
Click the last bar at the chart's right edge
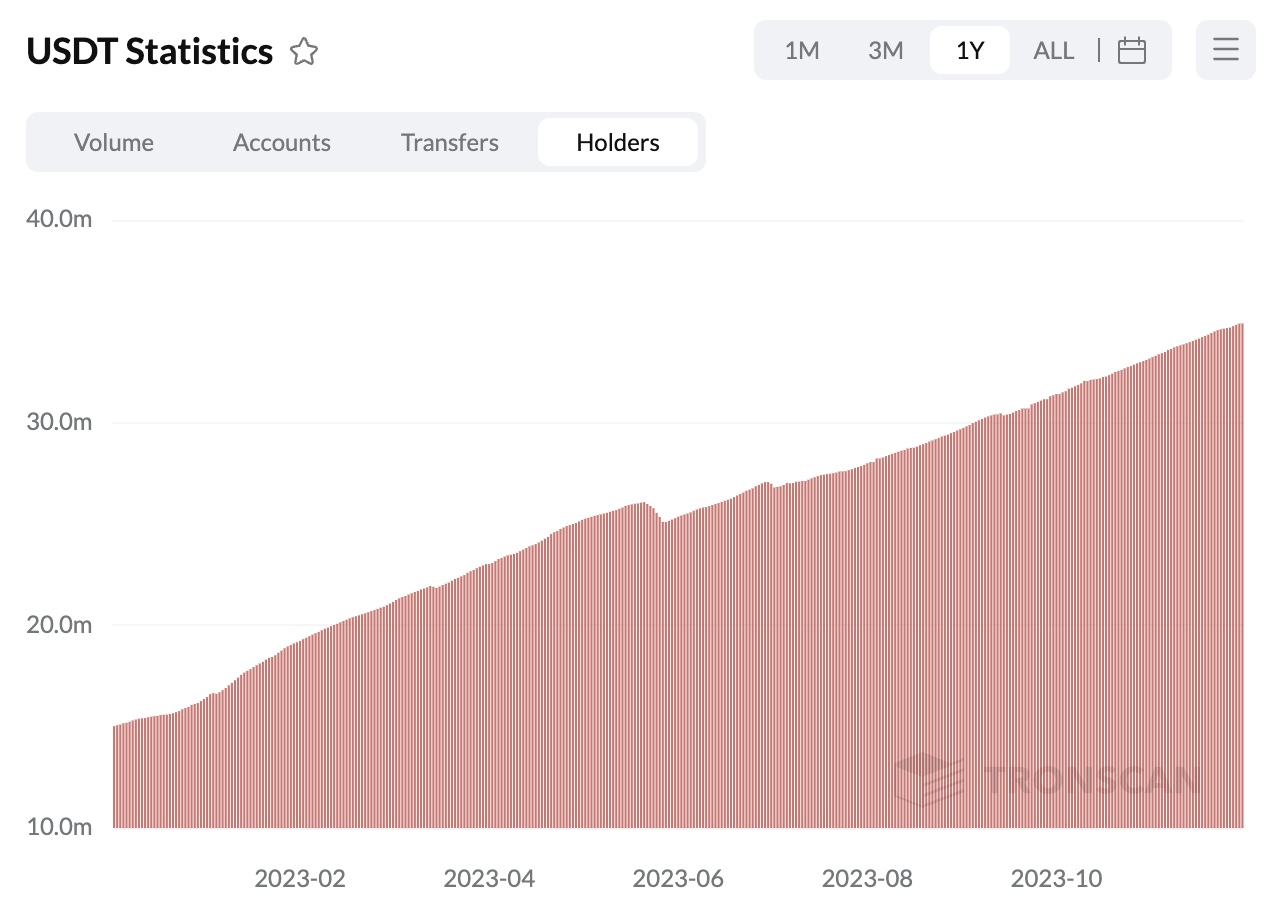[1241, 600]
